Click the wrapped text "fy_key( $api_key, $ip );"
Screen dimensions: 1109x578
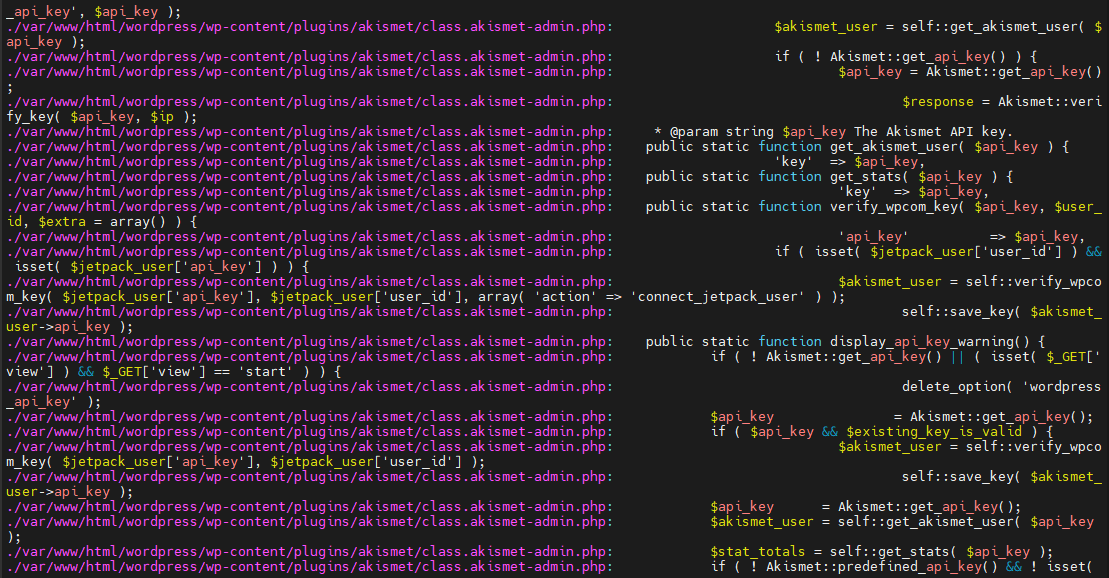tap(102, 117)
